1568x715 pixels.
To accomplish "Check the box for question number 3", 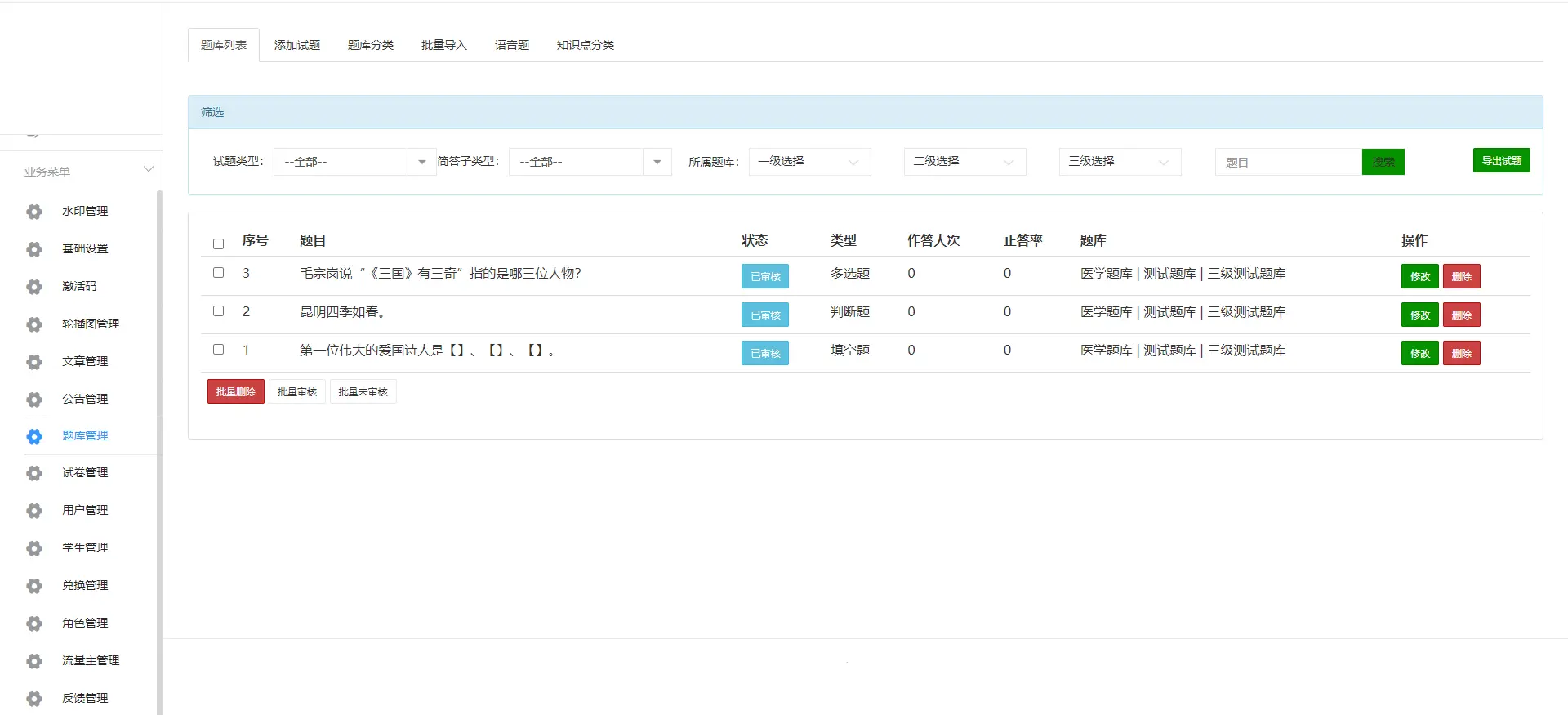I will [218, 273].
